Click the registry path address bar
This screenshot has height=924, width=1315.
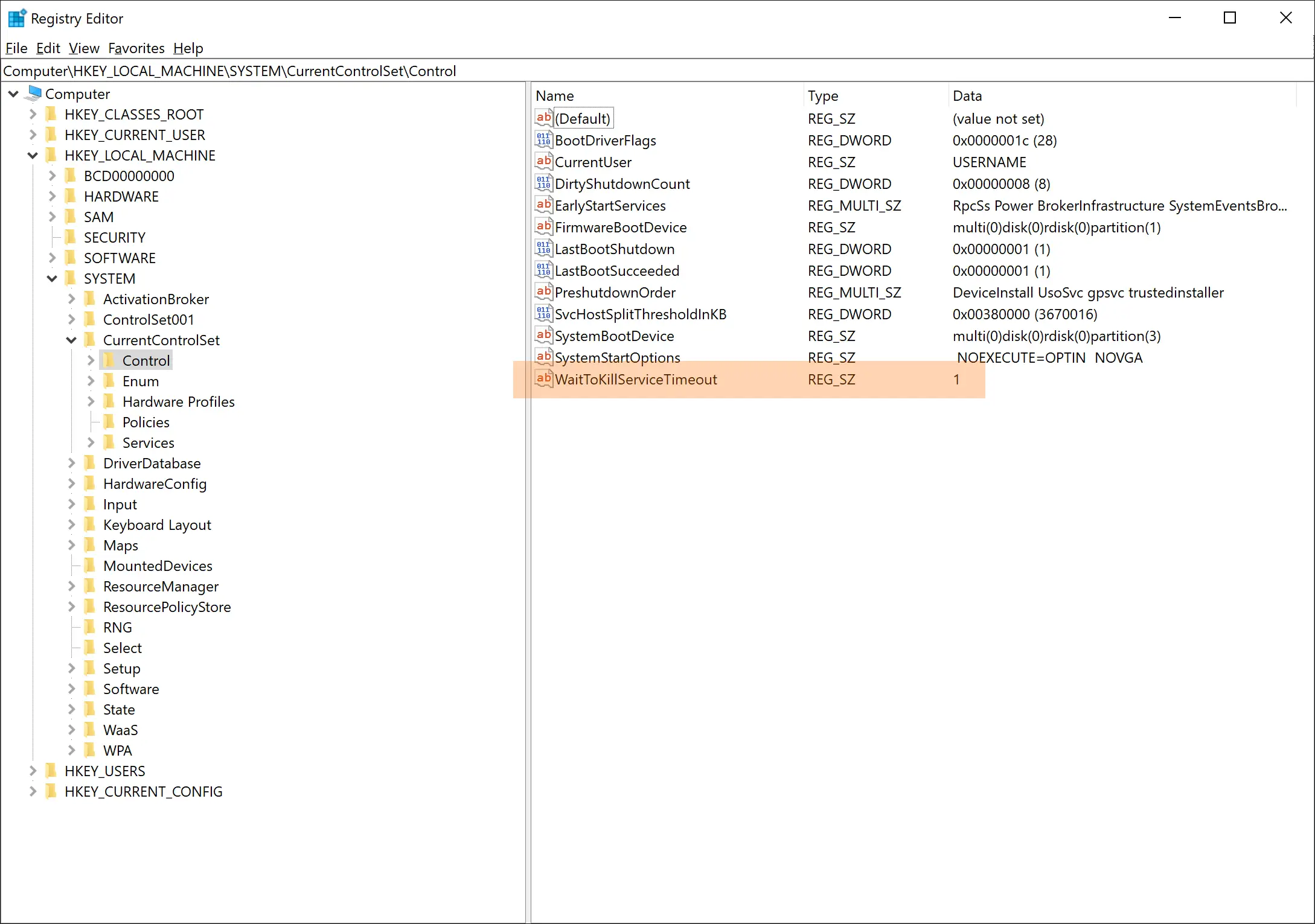pyautogui.click(x=657, y=71)
